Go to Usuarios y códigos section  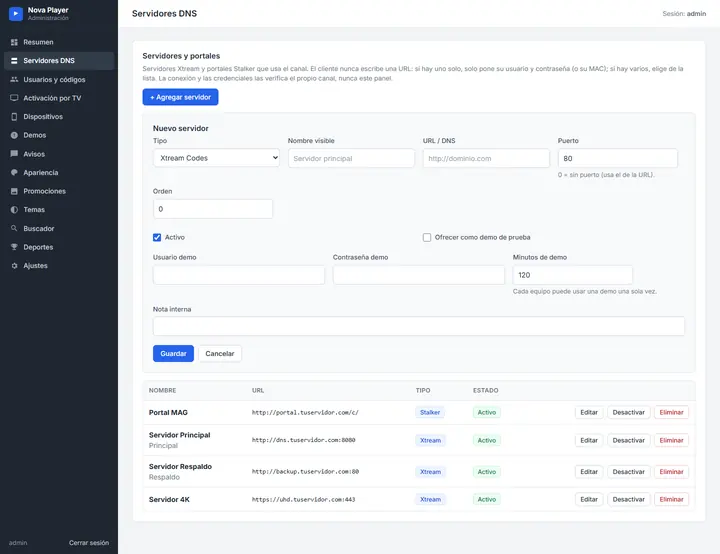[59, 79]
